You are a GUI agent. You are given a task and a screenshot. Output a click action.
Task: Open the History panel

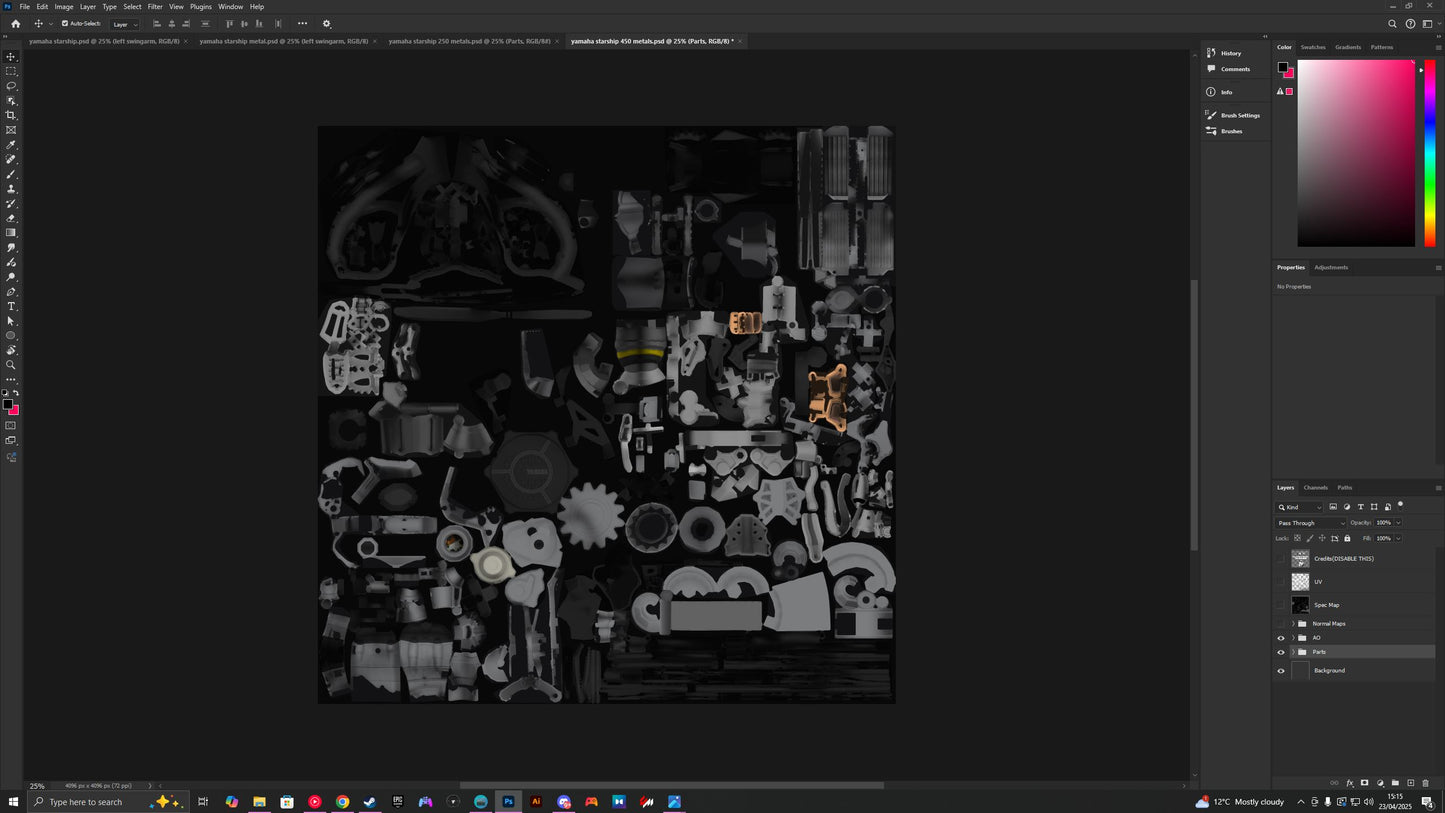(x=1230, y=53)
